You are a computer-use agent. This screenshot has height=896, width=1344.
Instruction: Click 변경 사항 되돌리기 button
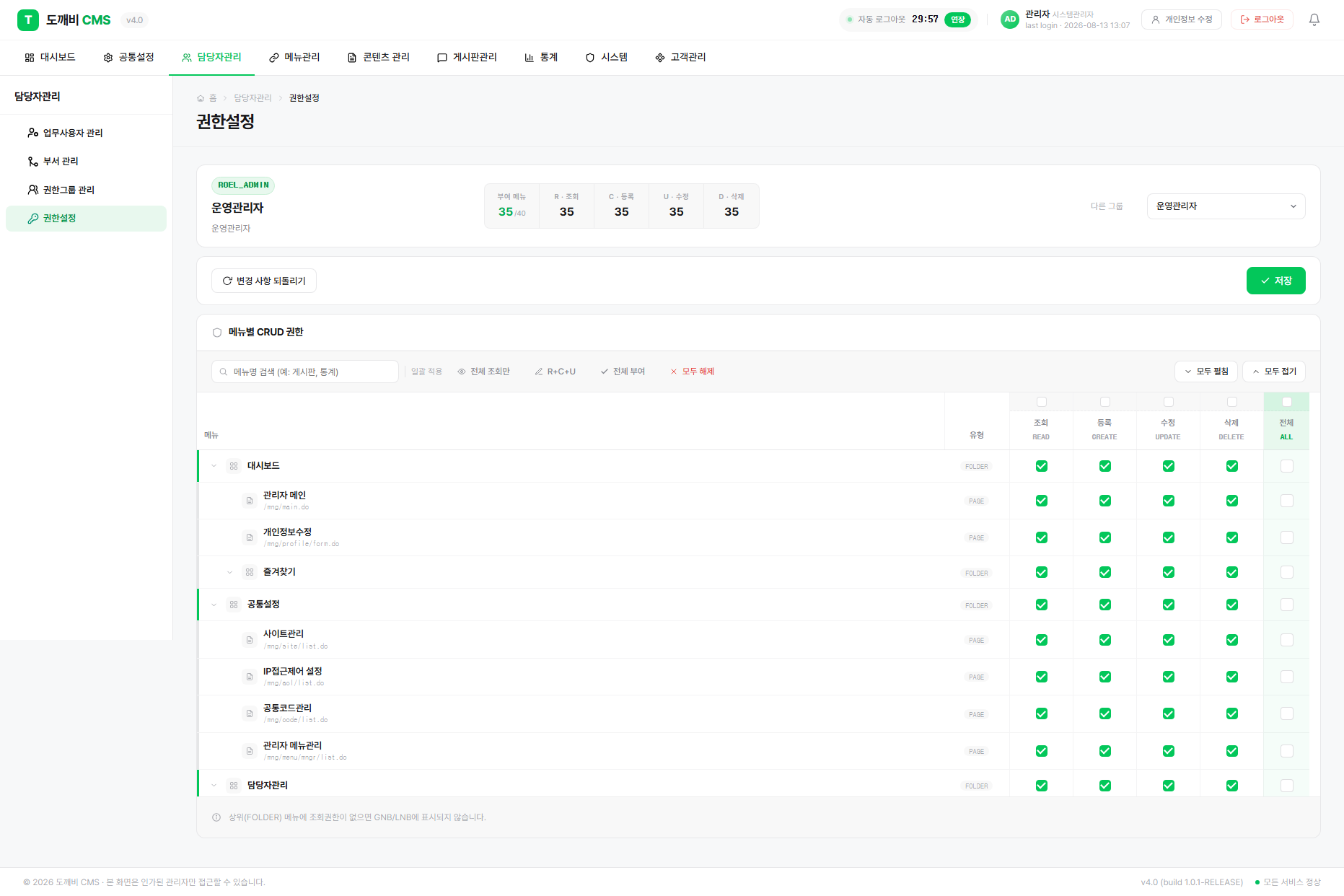pos(264,281)
